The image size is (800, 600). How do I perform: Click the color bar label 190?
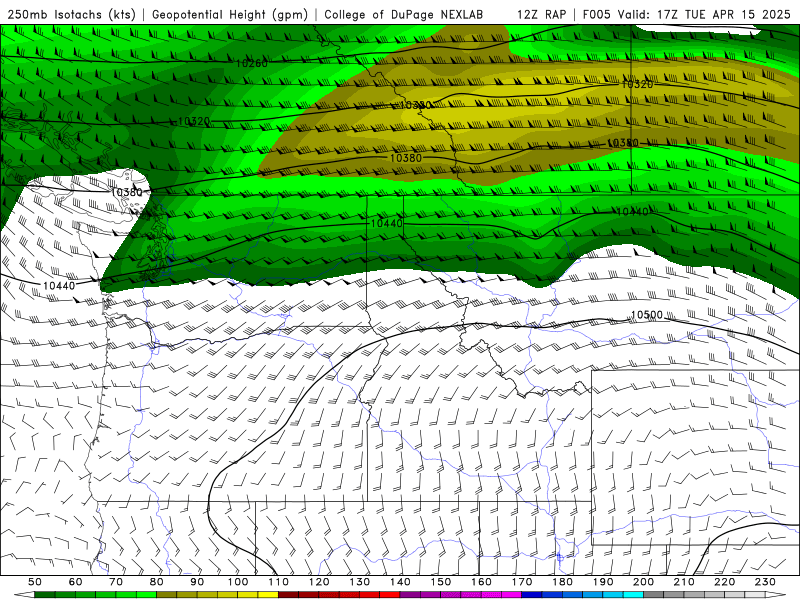click(x=603, y=582)
